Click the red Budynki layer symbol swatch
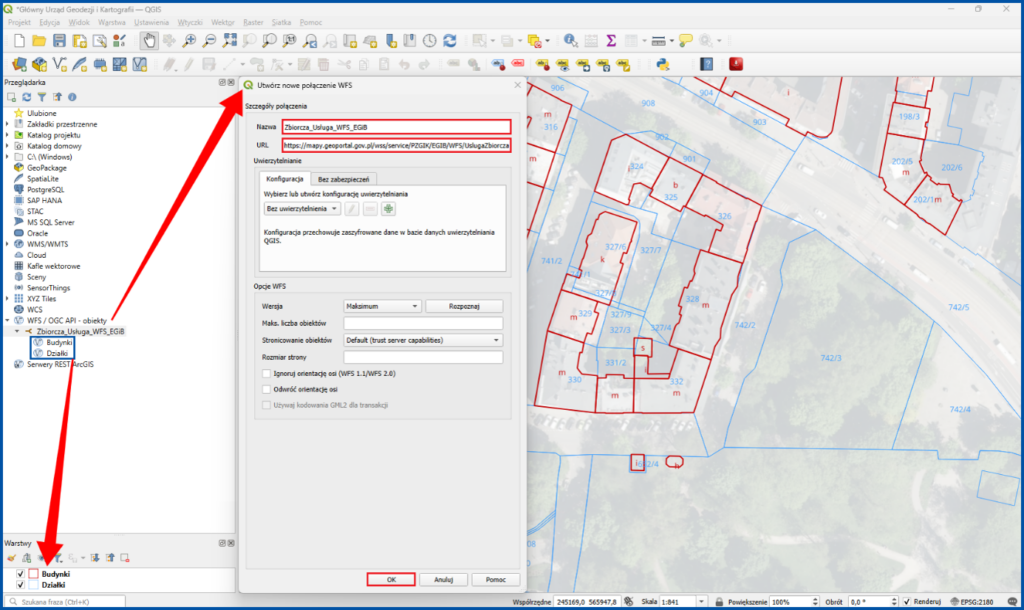Image resolution: width=1024 pixels, height=610 pixels. pos(33,574)
